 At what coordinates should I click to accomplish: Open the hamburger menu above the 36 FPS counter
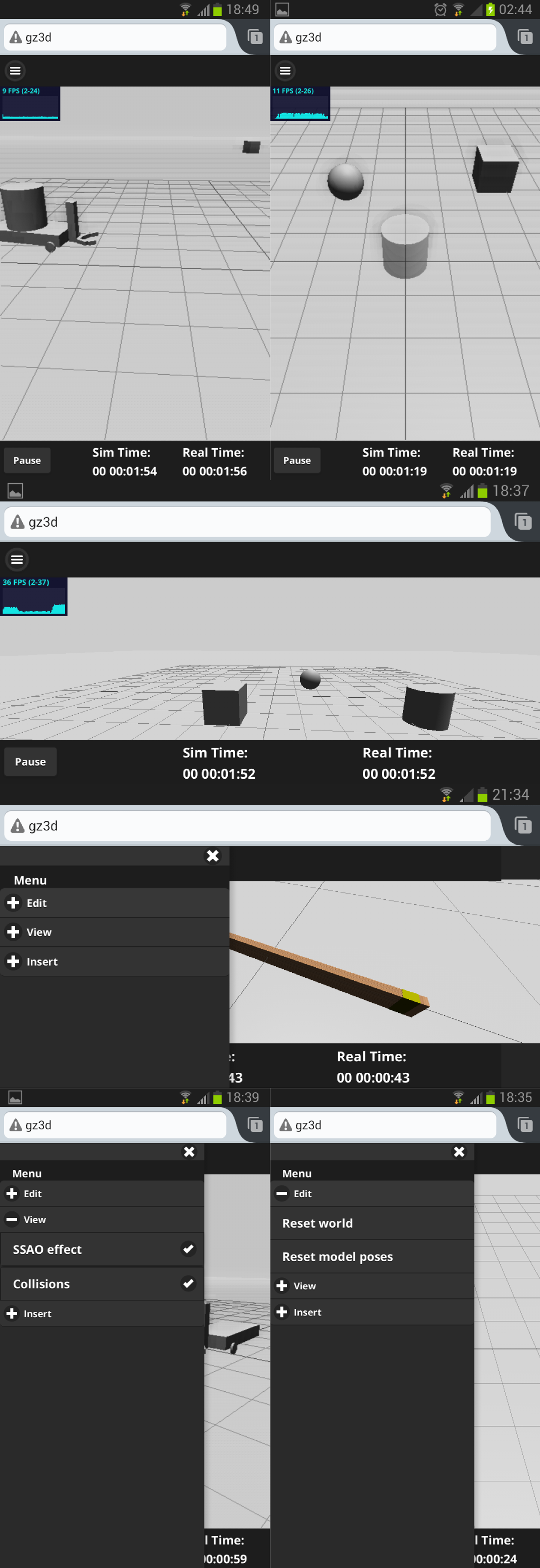pyautogui.click(x=17, y=559)
